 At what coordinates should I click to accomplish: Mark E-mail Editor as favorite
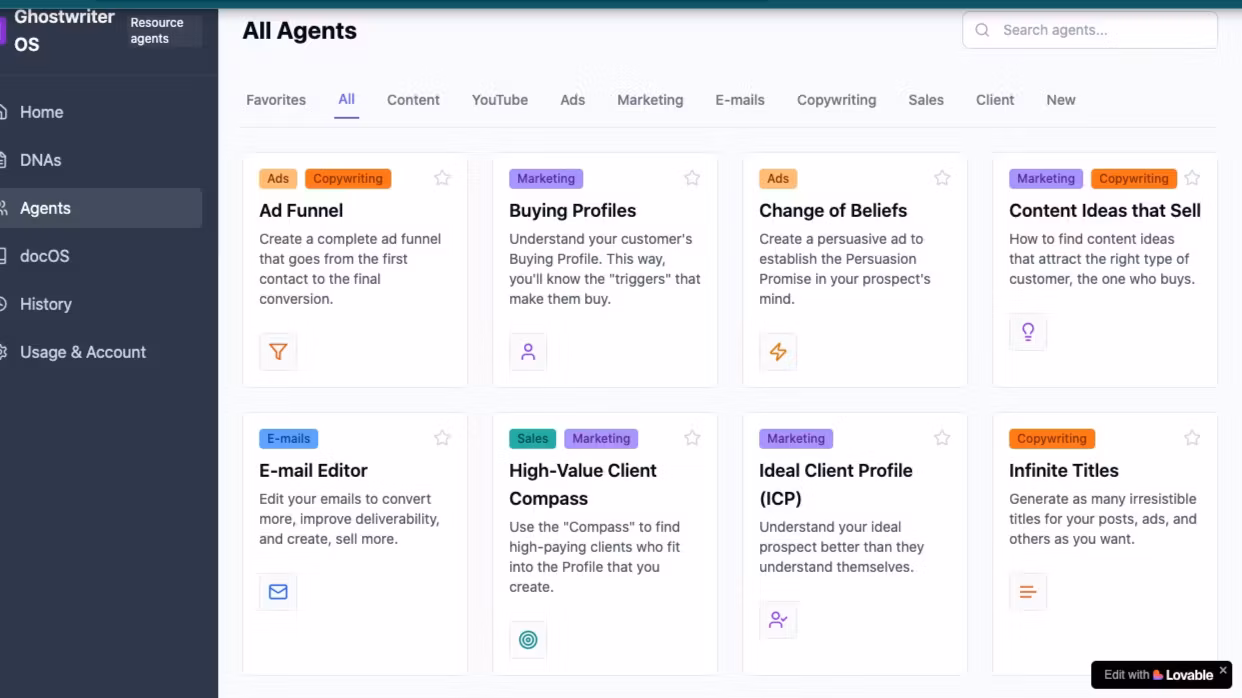point(442,438)
